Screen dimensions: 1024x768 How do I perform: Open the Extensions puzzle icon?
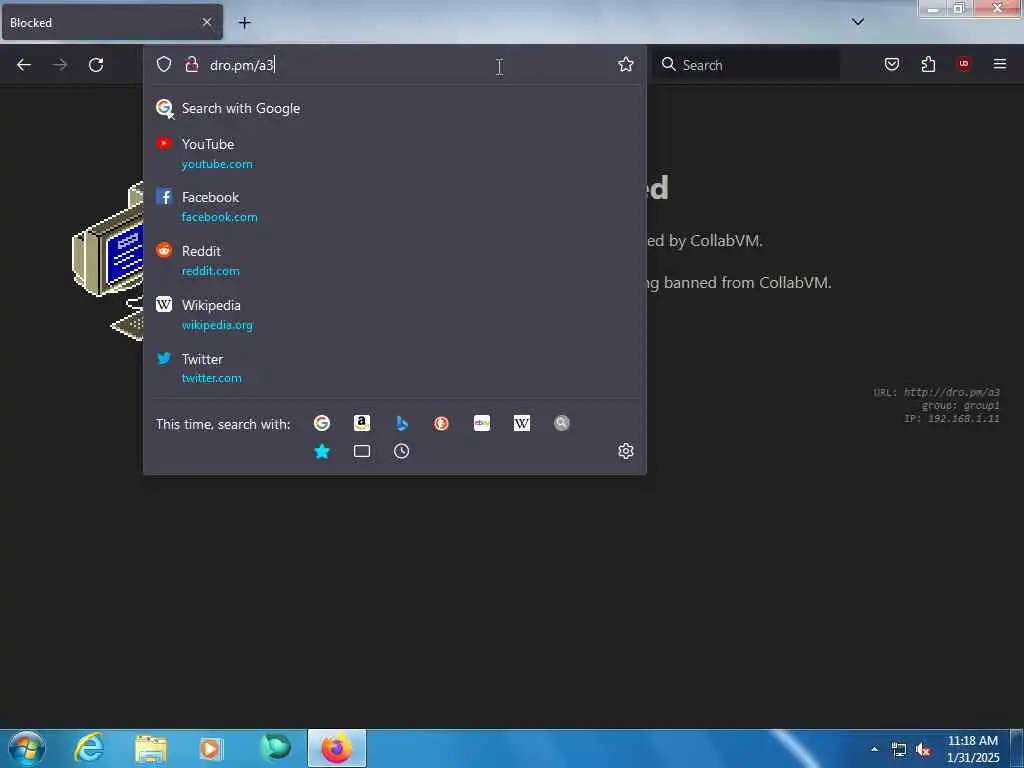click(x=928, y=64)
